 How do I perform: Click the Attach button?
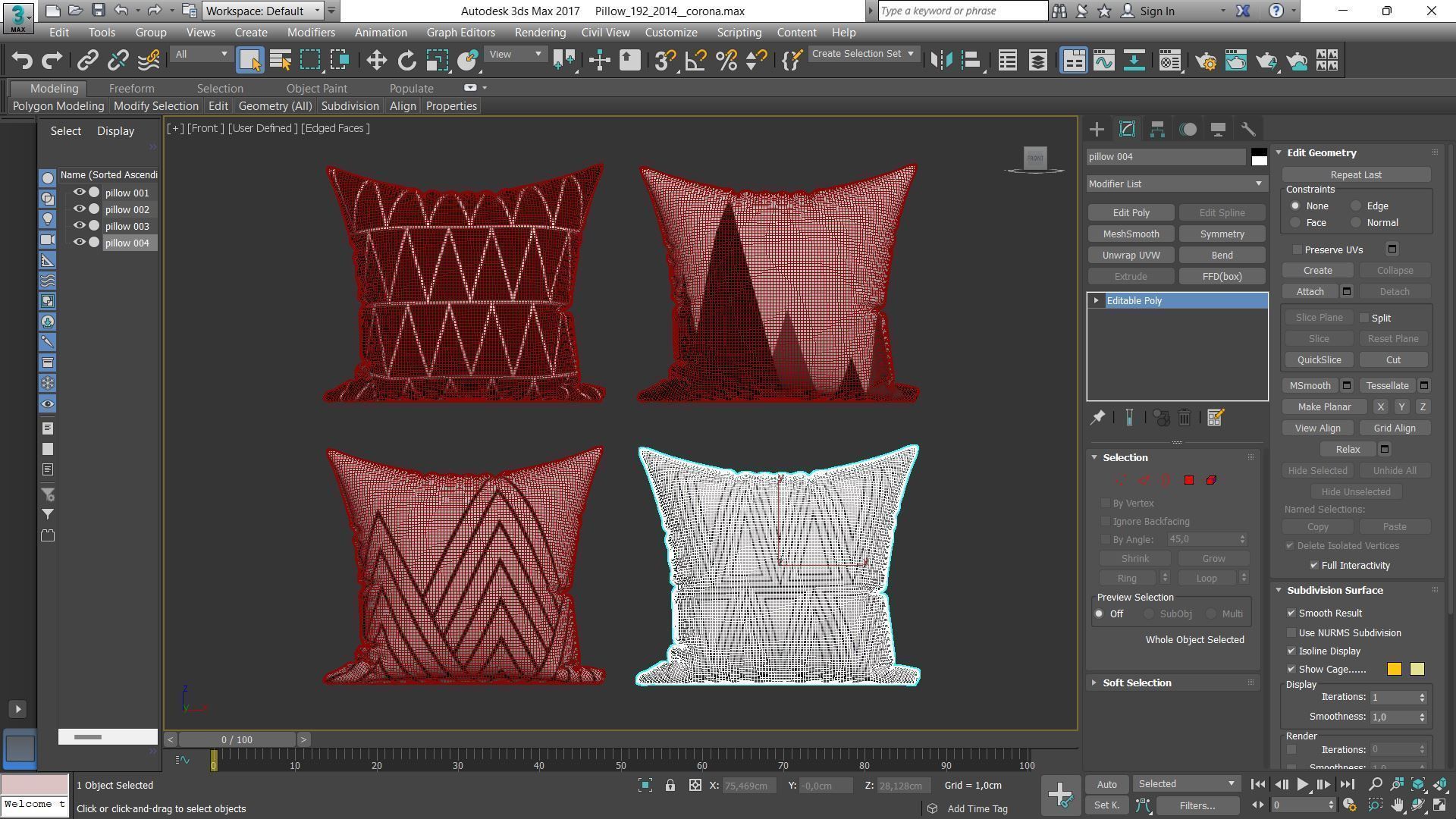coord(1310,292)
